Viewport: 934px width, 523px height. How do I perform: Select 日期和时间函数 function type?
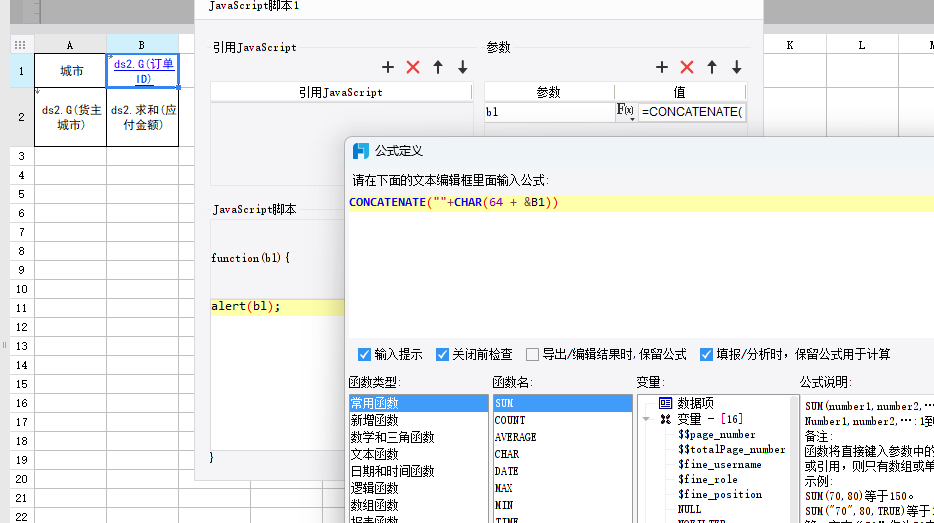418,471
